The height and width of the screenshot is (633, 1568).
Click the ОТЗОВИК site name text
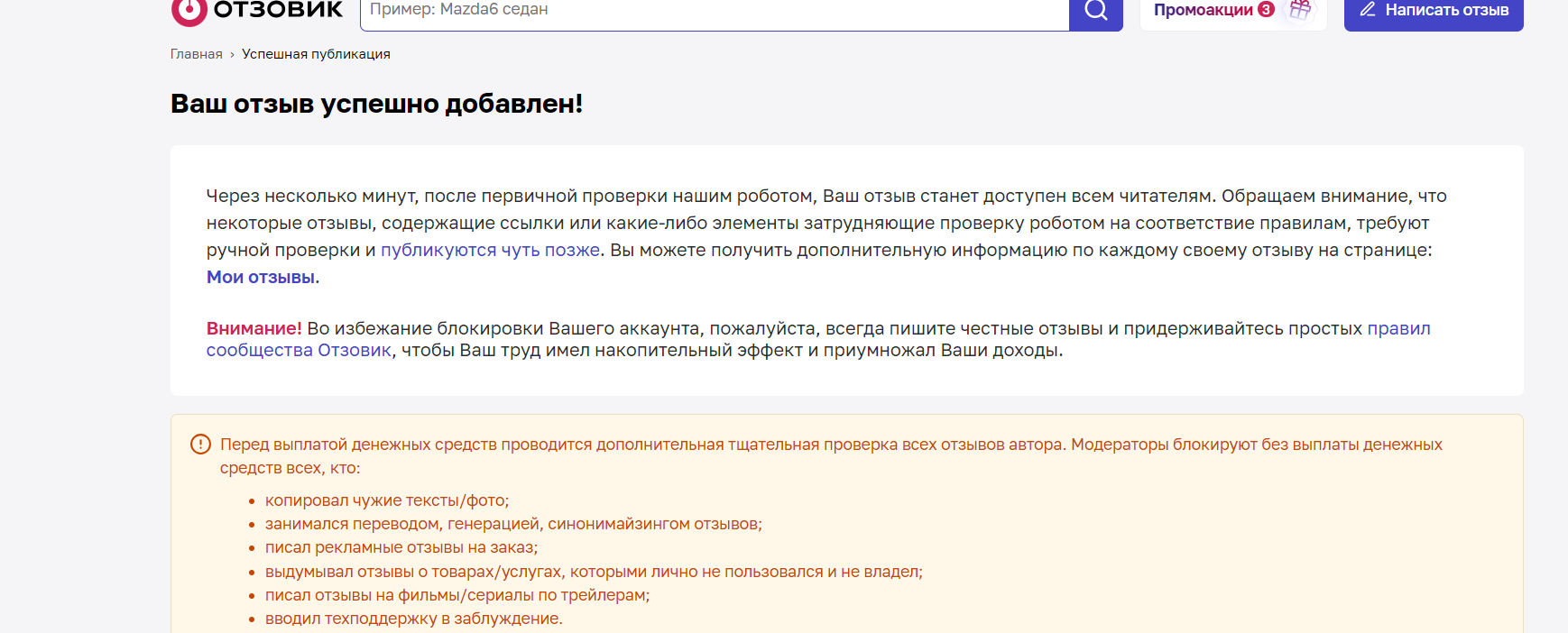click(278, 10)
